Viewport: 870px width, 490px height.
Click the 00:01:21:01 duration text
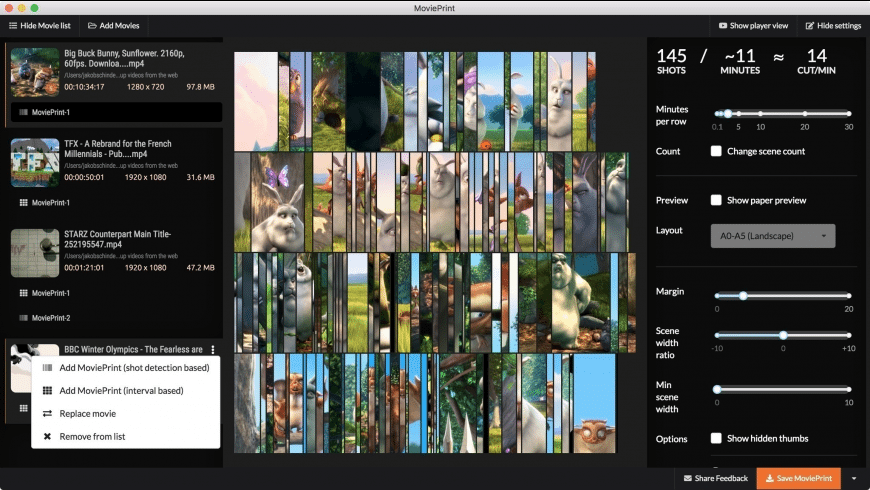click(x=84, y=268)
